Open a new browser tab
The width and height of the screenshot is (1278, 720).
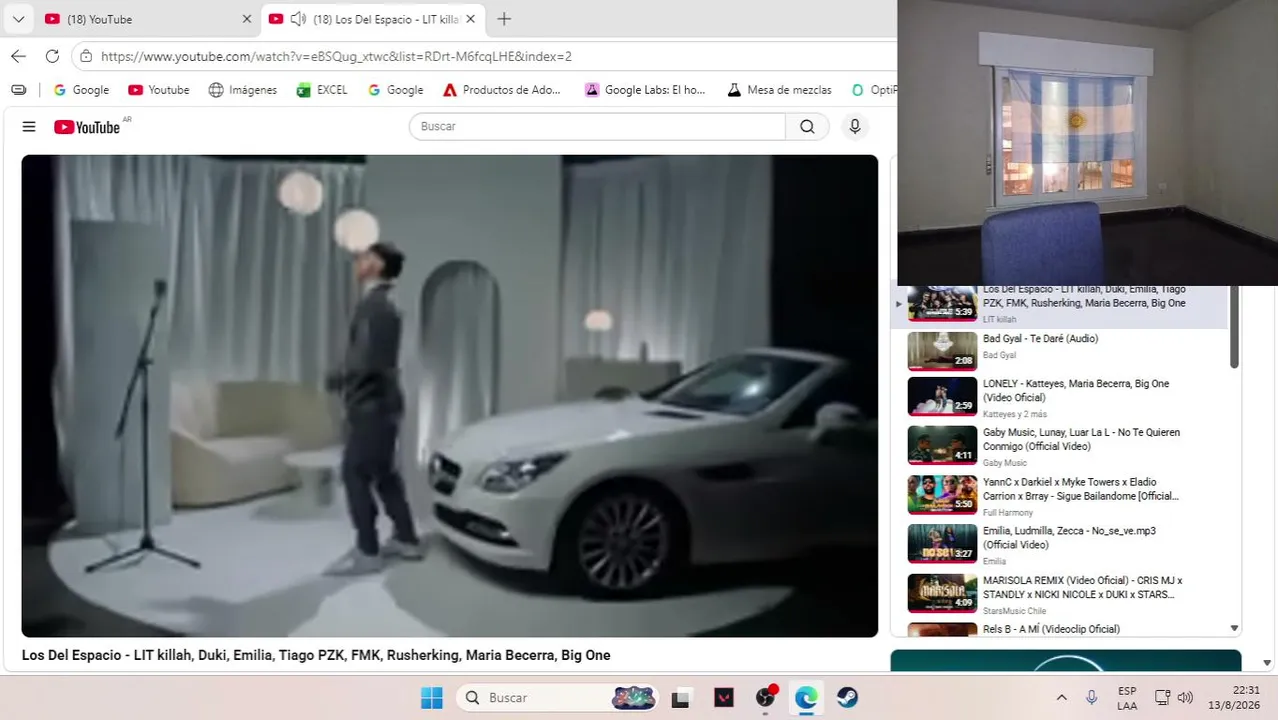(504, 19)
